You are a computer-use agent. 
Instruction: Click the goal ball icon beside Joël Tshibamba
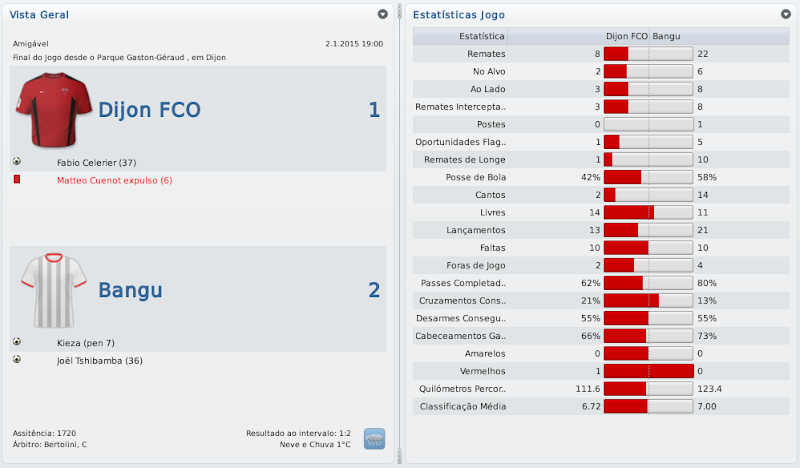17,359
